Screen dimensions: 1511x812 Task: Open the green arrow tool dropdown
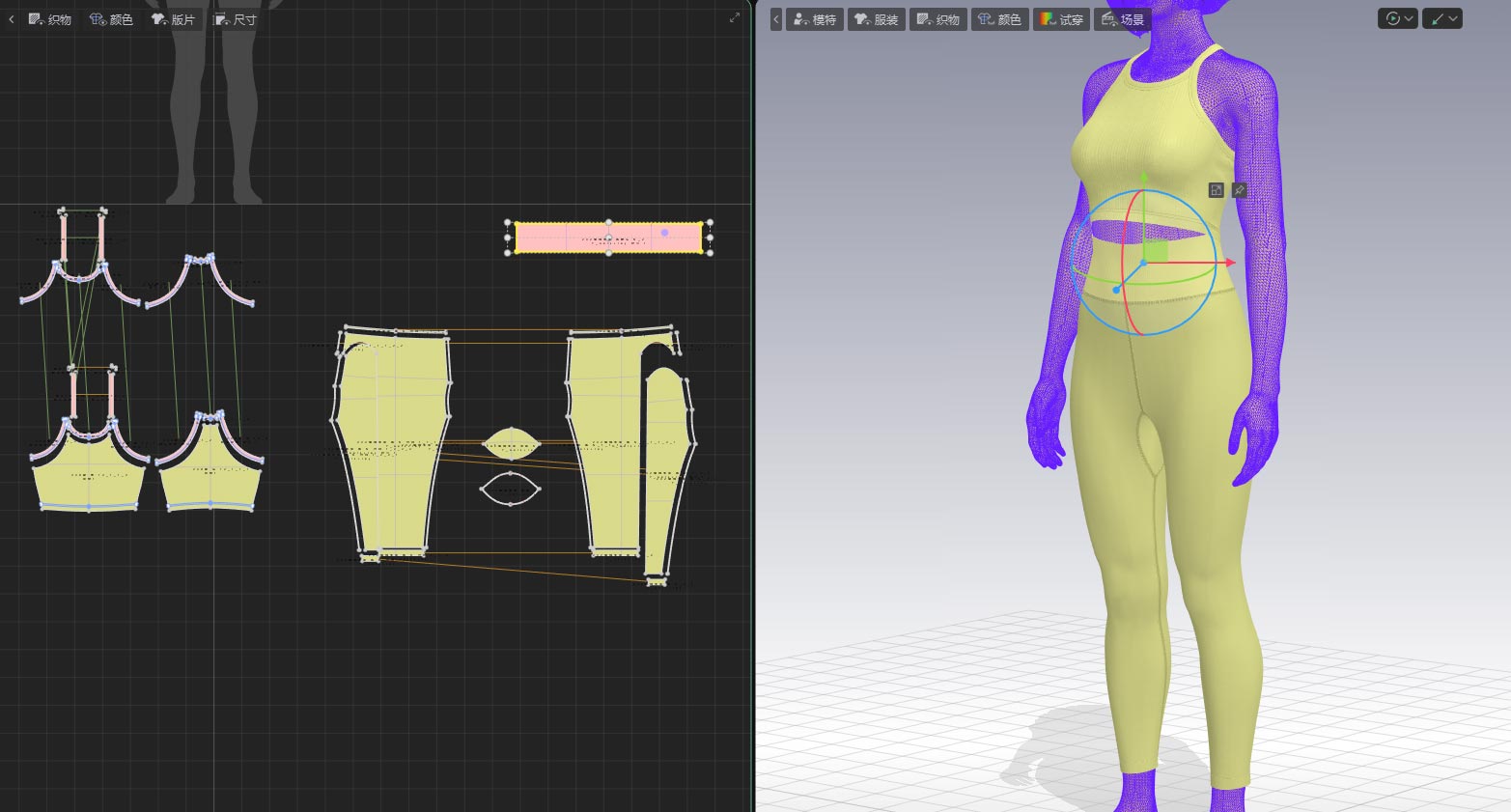click(1442, 18)
